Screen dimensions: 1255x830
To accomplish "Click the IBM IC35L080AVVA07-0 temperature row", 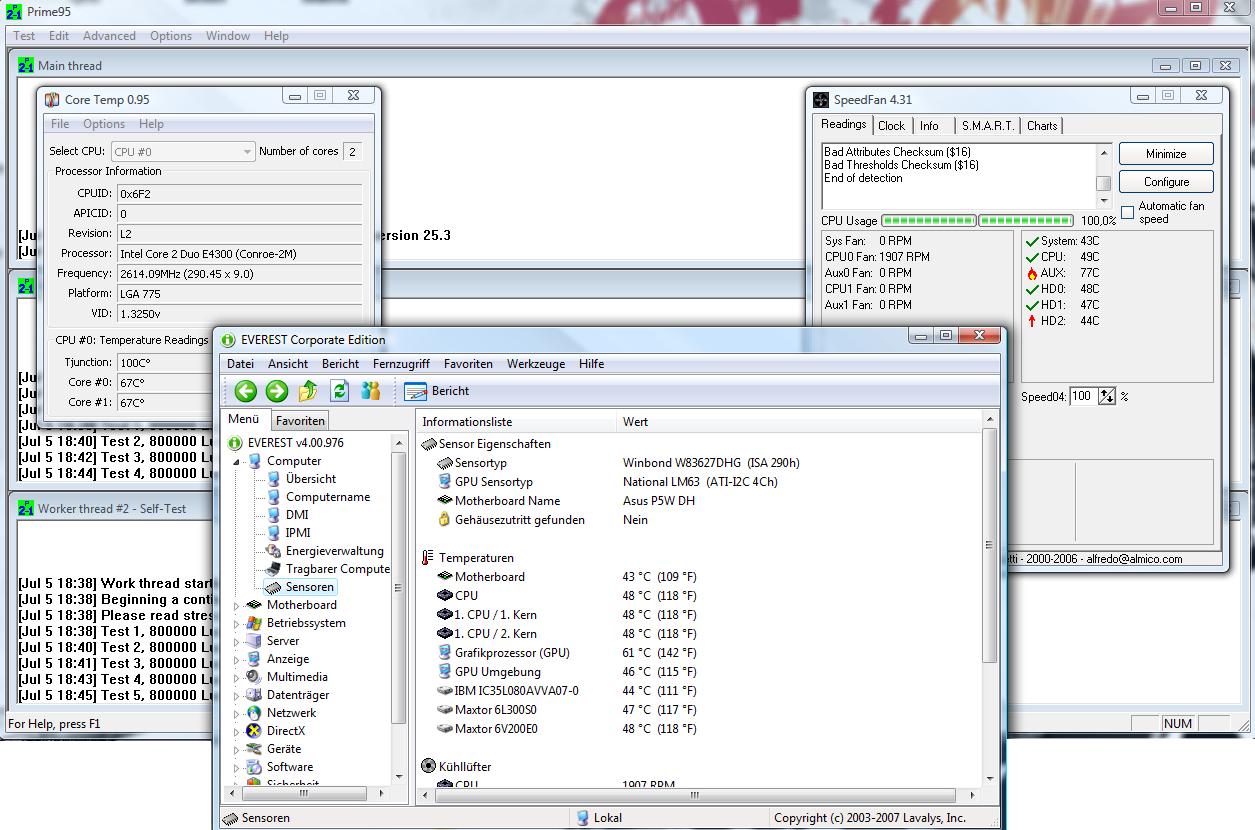I will [x=700, y=691].
